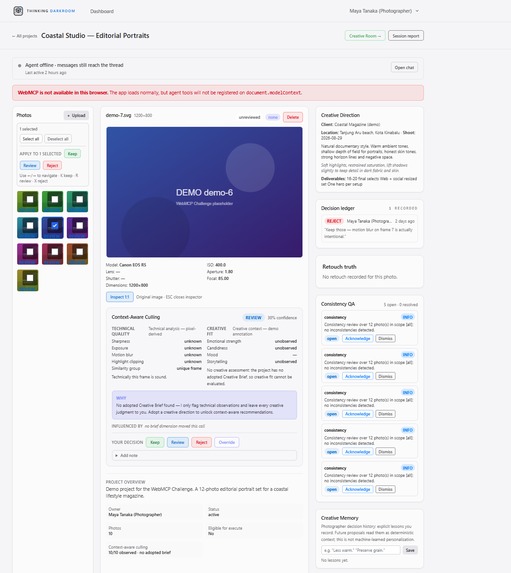Click the Upload photos button

point(76,115)
